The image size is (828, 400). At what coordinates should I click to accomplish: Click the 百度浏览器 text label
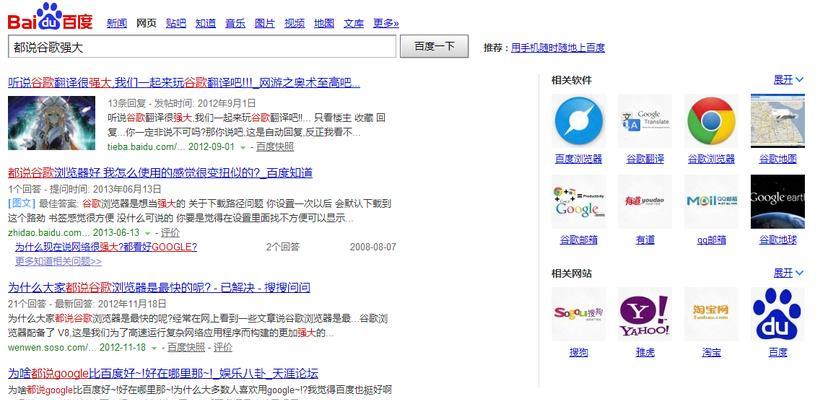pos(579,159)
